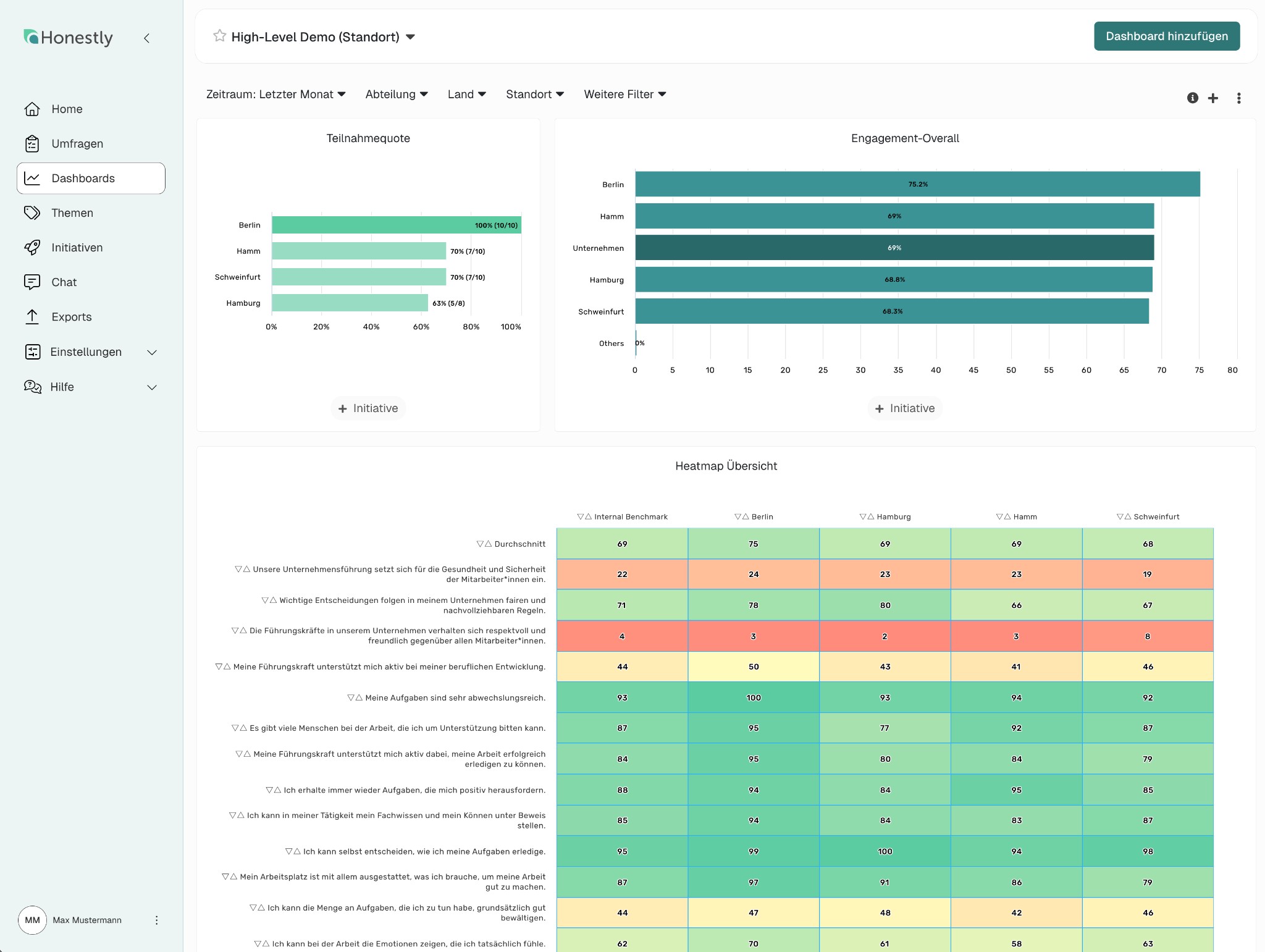This screenshot has width=1265, height=952.
Task: Show dashboard info via the info icon
Action: pyautogui.click(x=1192, y=98)
